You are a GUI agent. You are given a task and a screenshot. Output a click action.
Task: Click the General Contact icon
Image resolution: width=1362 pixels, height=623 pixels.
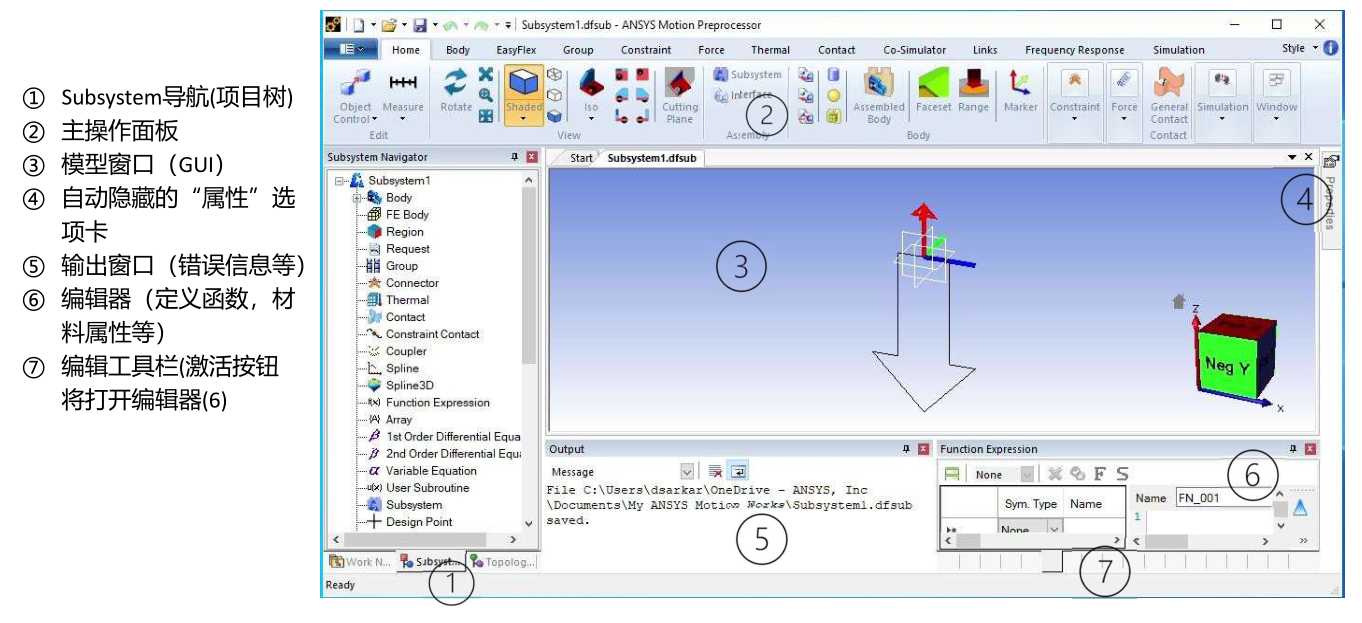click(x=1168, y=96)
